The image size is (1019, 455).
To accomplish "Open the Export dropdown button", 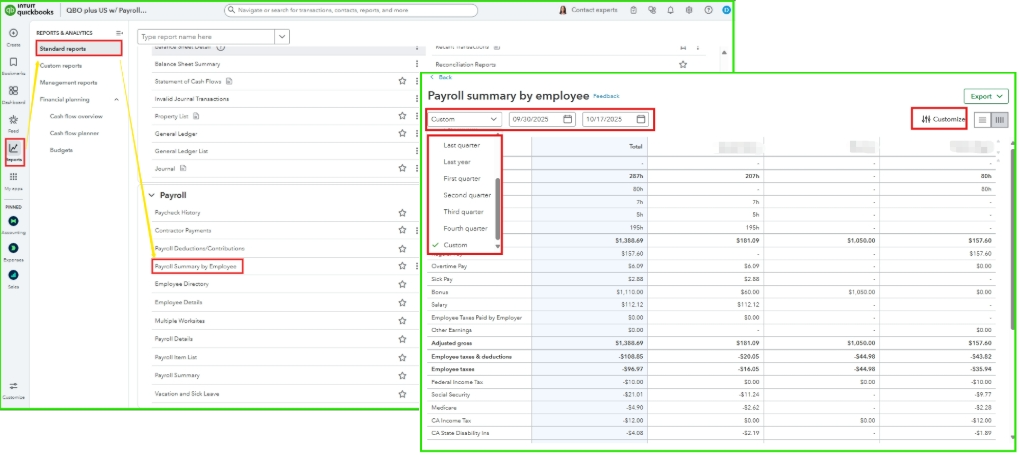I will (985, 96).
